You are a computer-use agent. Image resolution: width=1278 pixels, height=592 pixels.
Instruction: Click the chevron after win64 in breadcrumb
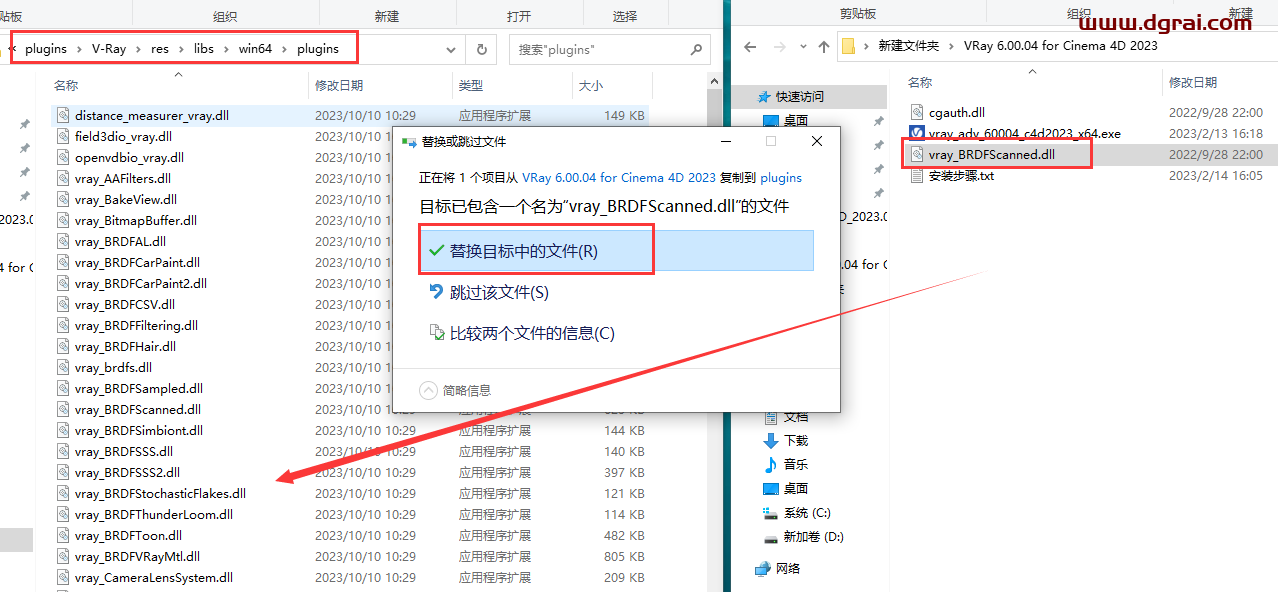[x=286, y=48]
